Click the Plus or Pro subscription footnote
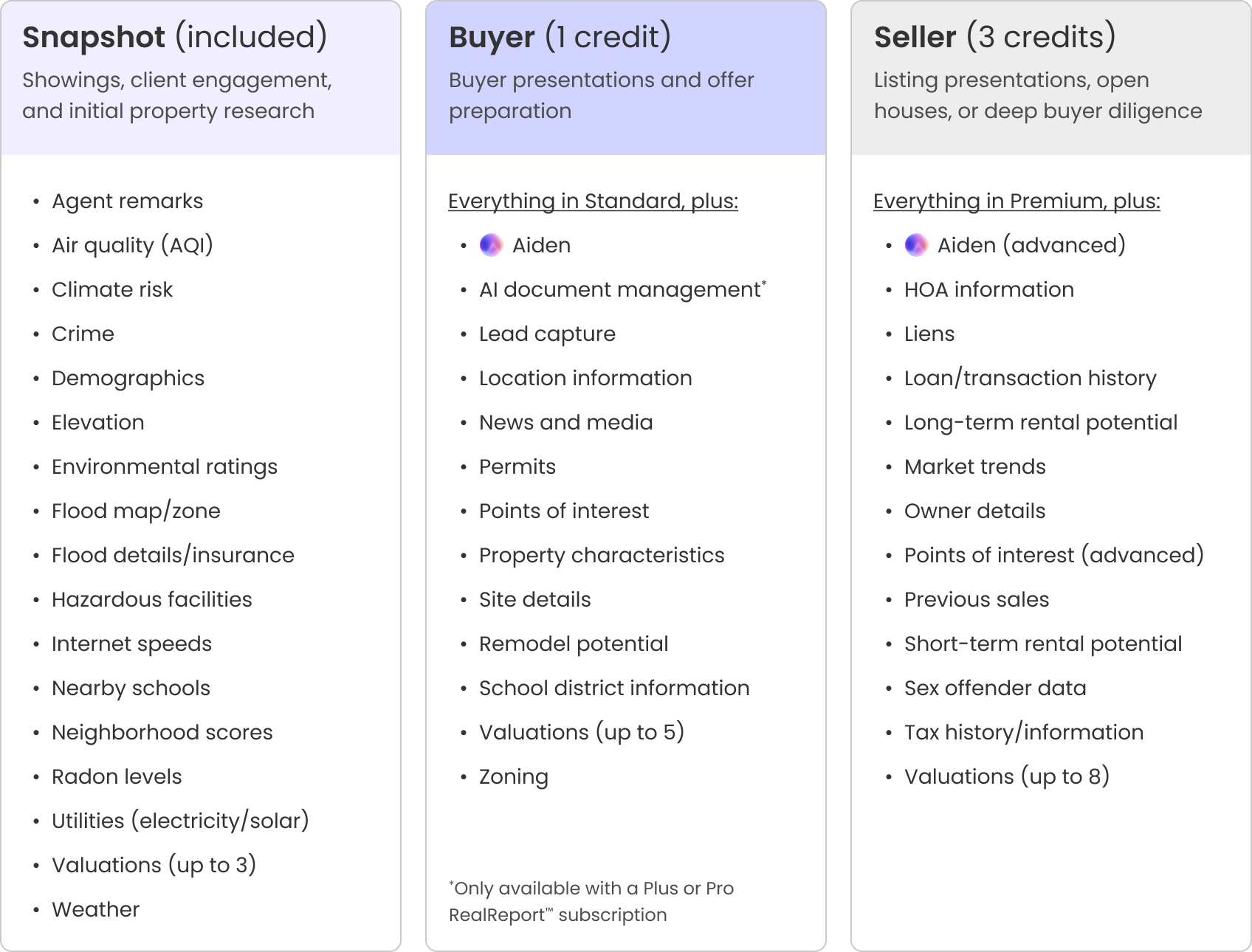This screenshot has width=1252, height=952. (591, 901)
